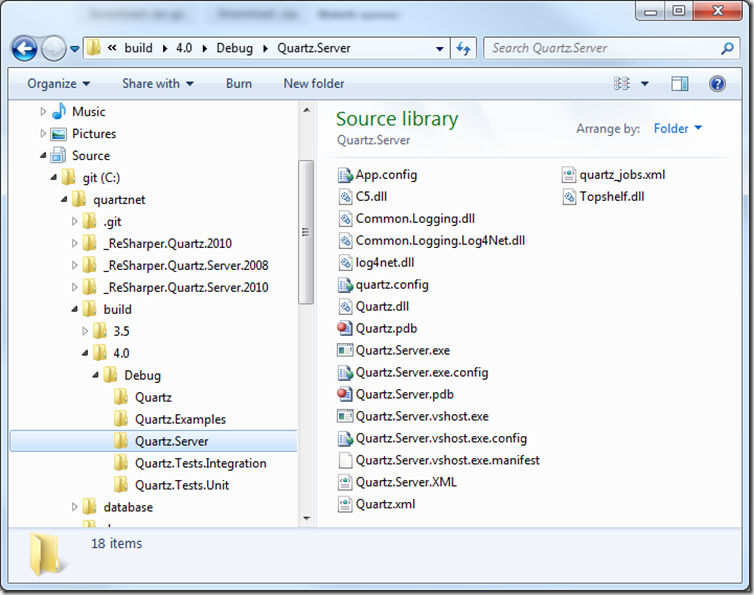Click the New folder button

[x=313, y=84]
